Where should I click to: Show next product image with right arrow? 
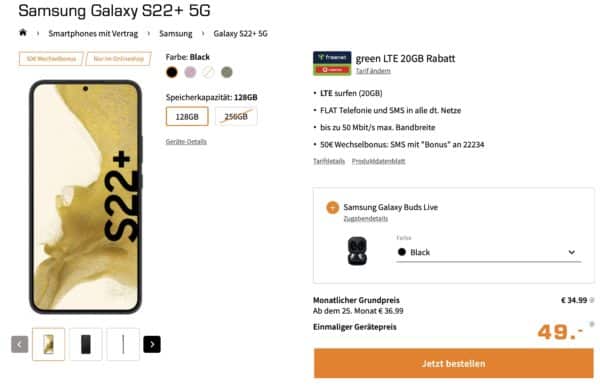pos(152,344)
